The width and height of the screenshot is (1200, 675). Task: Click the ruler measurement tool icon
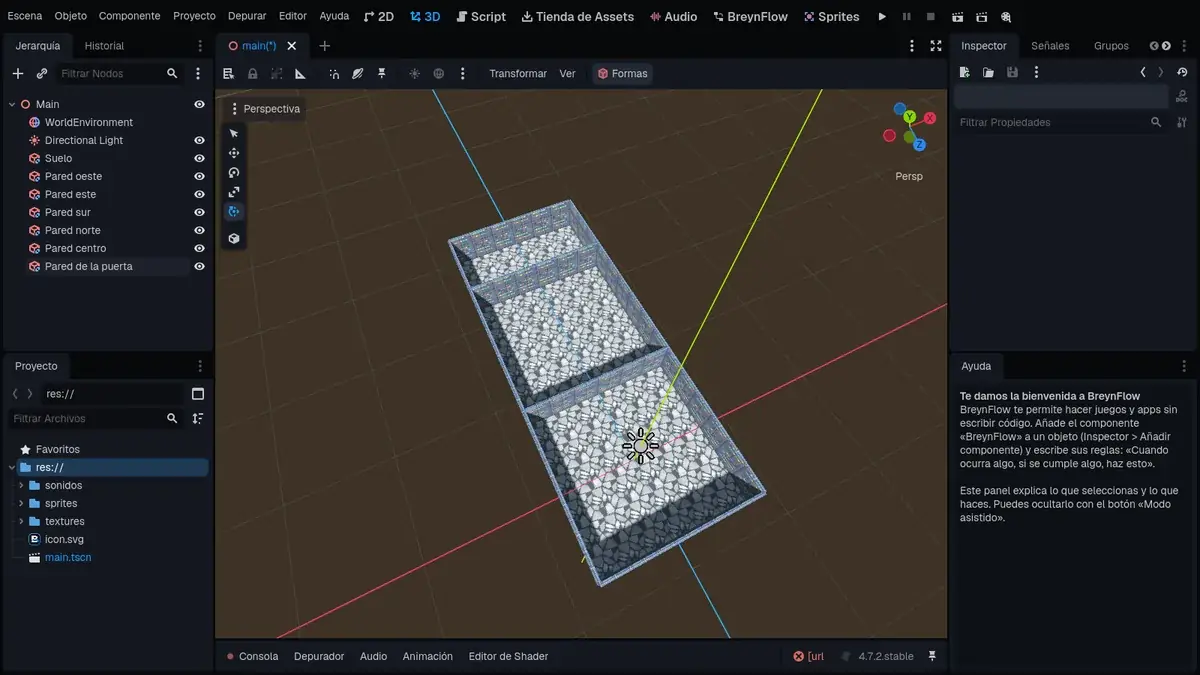coord(300,74)
